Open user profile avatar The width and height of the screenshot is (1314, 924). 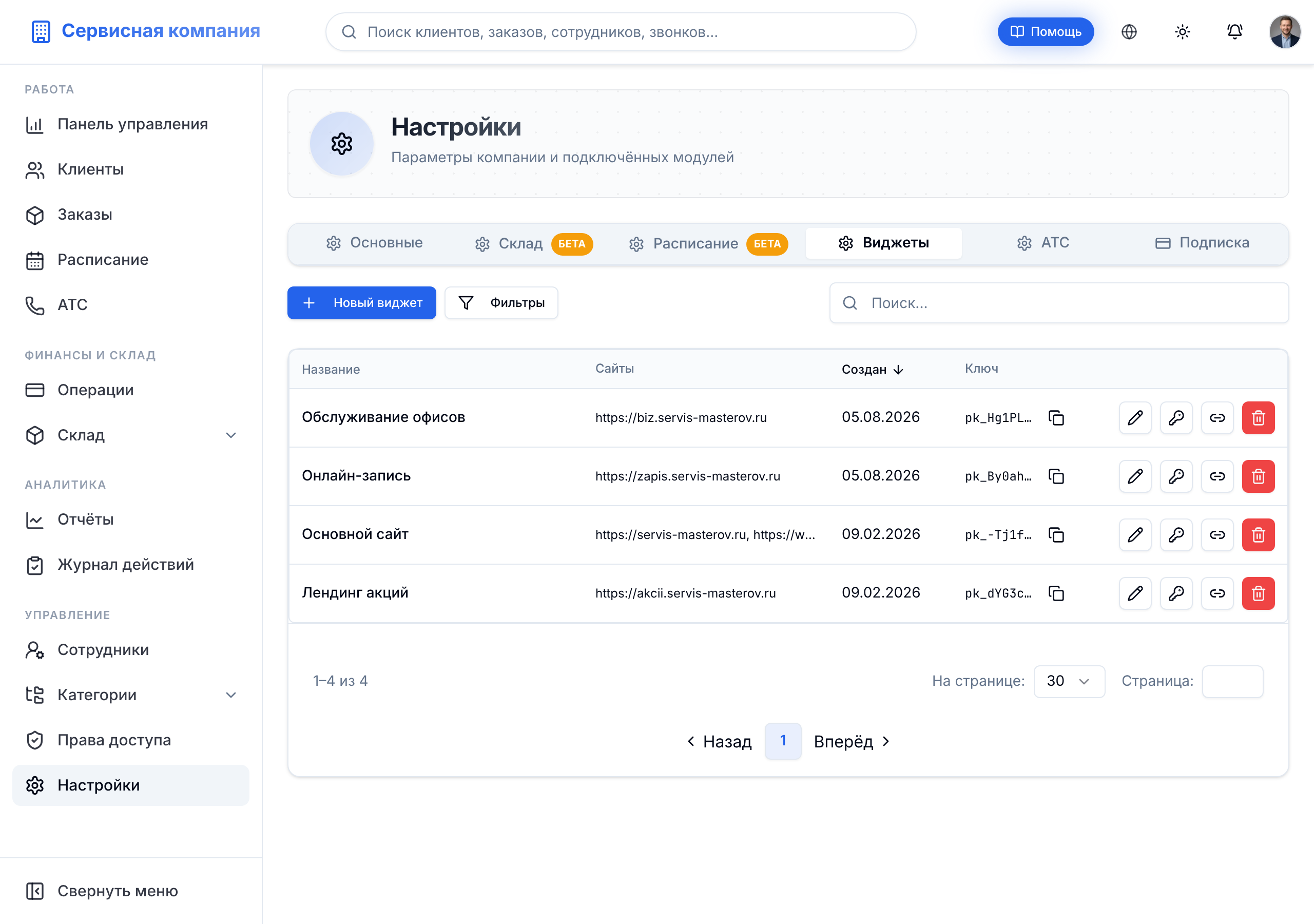point(1285,31)
